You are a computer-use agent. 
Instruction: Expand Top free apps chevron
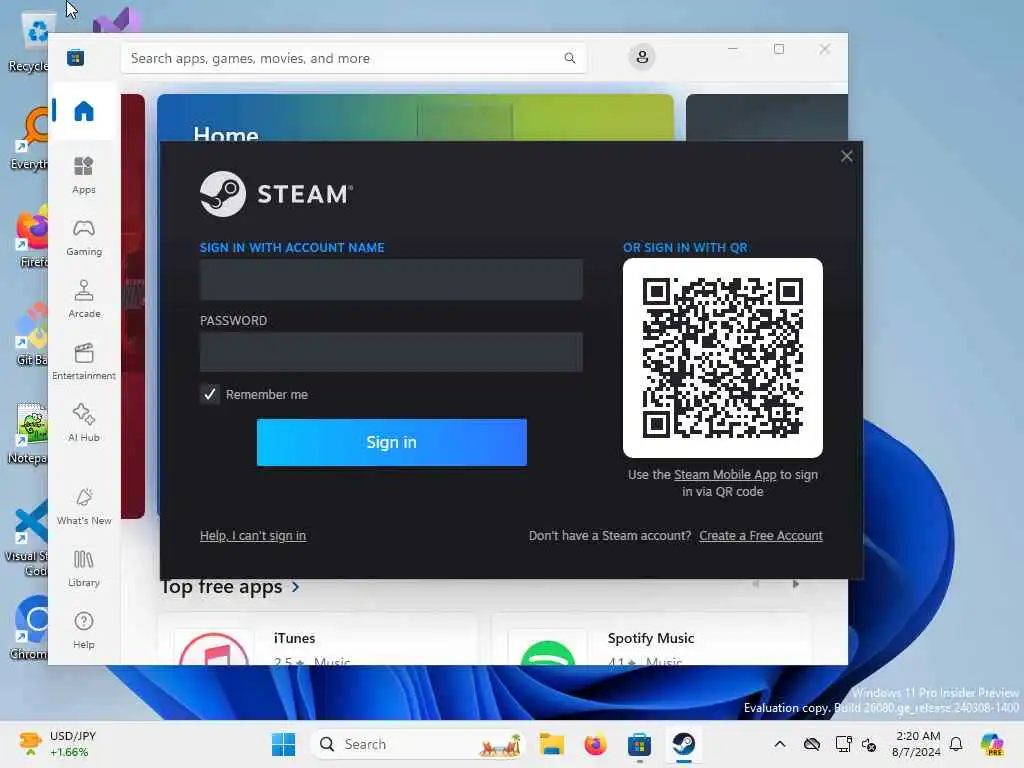click(x=295, y=587)
